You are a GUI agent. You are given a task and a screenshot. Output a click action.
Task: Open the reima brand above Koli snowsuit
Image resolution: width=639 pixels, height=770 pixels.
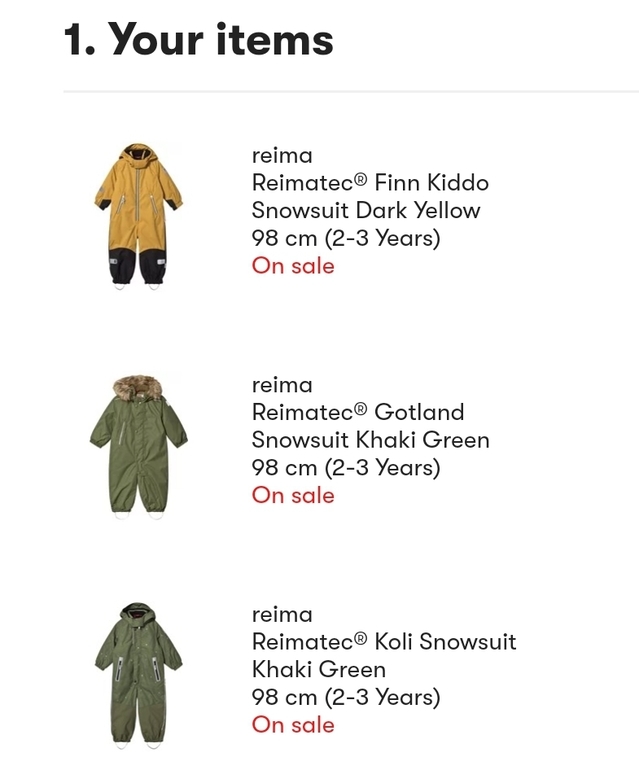pyautogui.click(x=282, y=614)
